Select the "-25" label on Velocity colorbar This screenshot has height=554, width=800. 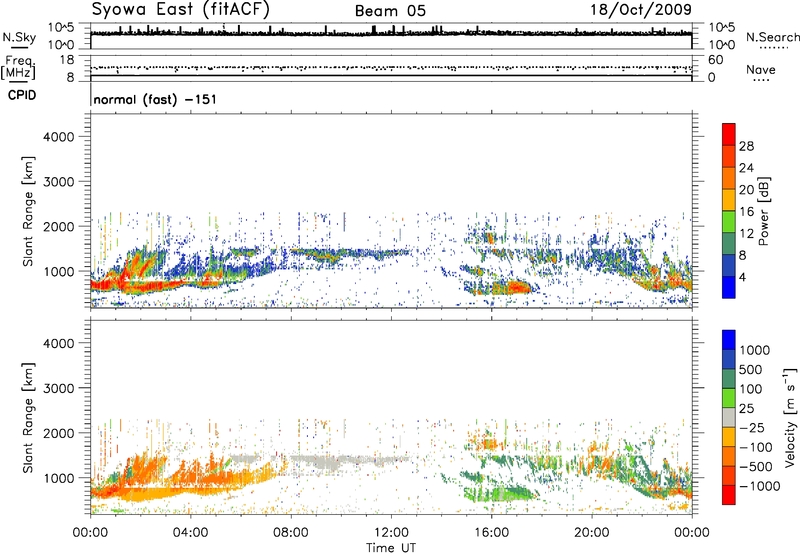753,428
